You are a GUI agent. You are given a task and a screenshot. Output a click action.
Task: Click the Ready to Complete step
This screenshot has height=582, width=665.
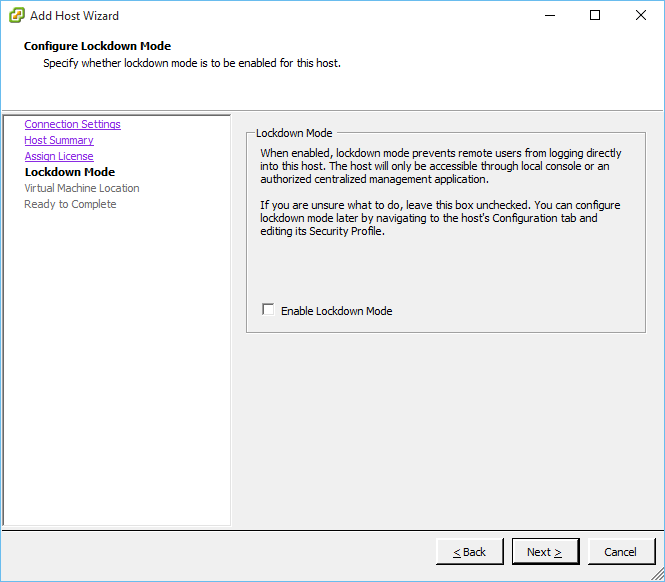[70, 204]
